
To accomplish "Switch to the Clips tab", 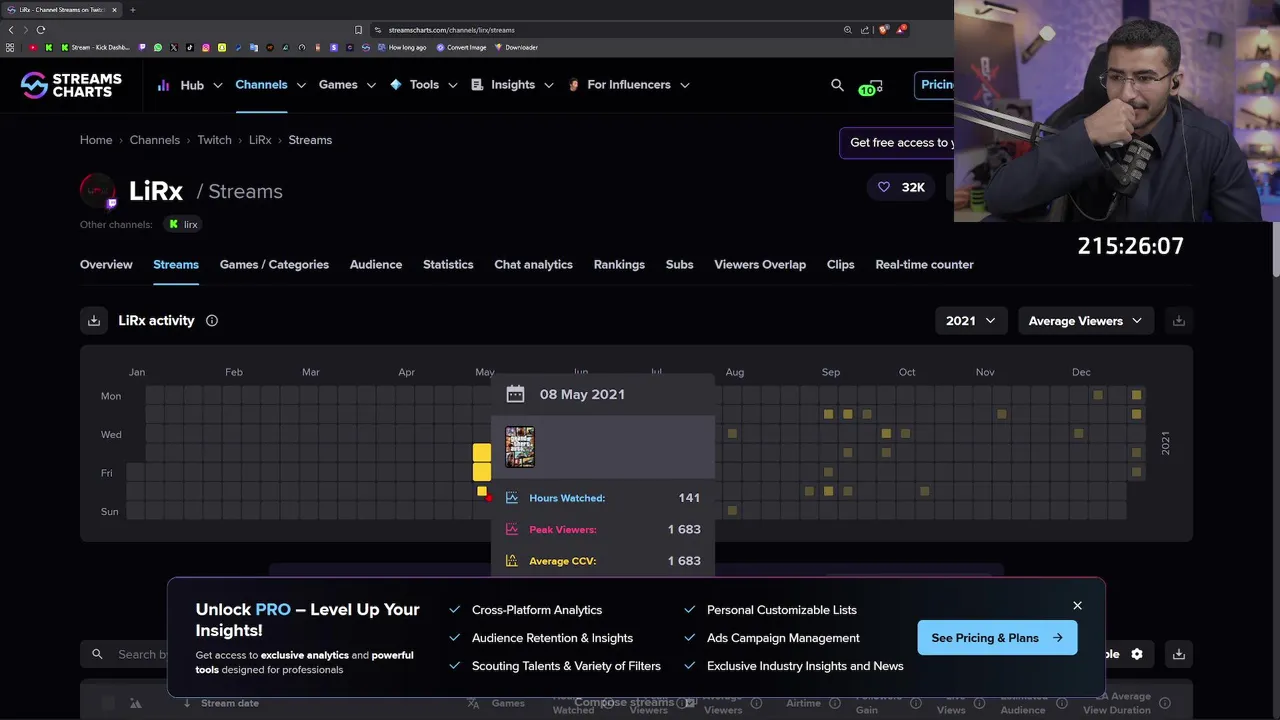I will pos(840,265).
